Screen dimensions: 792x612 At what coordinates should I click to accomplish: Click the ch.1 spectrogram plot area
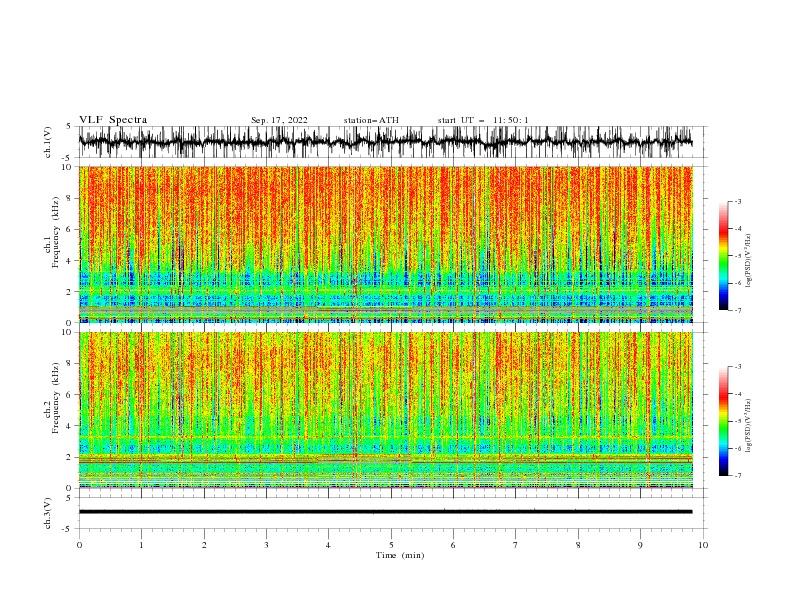click(385, 244)
